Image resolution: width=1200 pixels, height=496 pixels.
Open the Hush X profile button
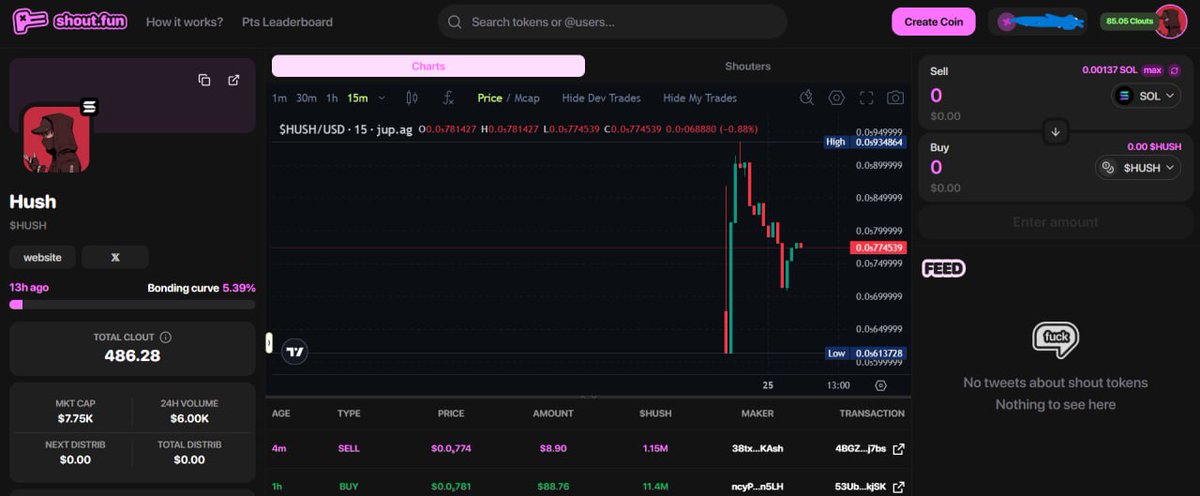click(115, 257)
